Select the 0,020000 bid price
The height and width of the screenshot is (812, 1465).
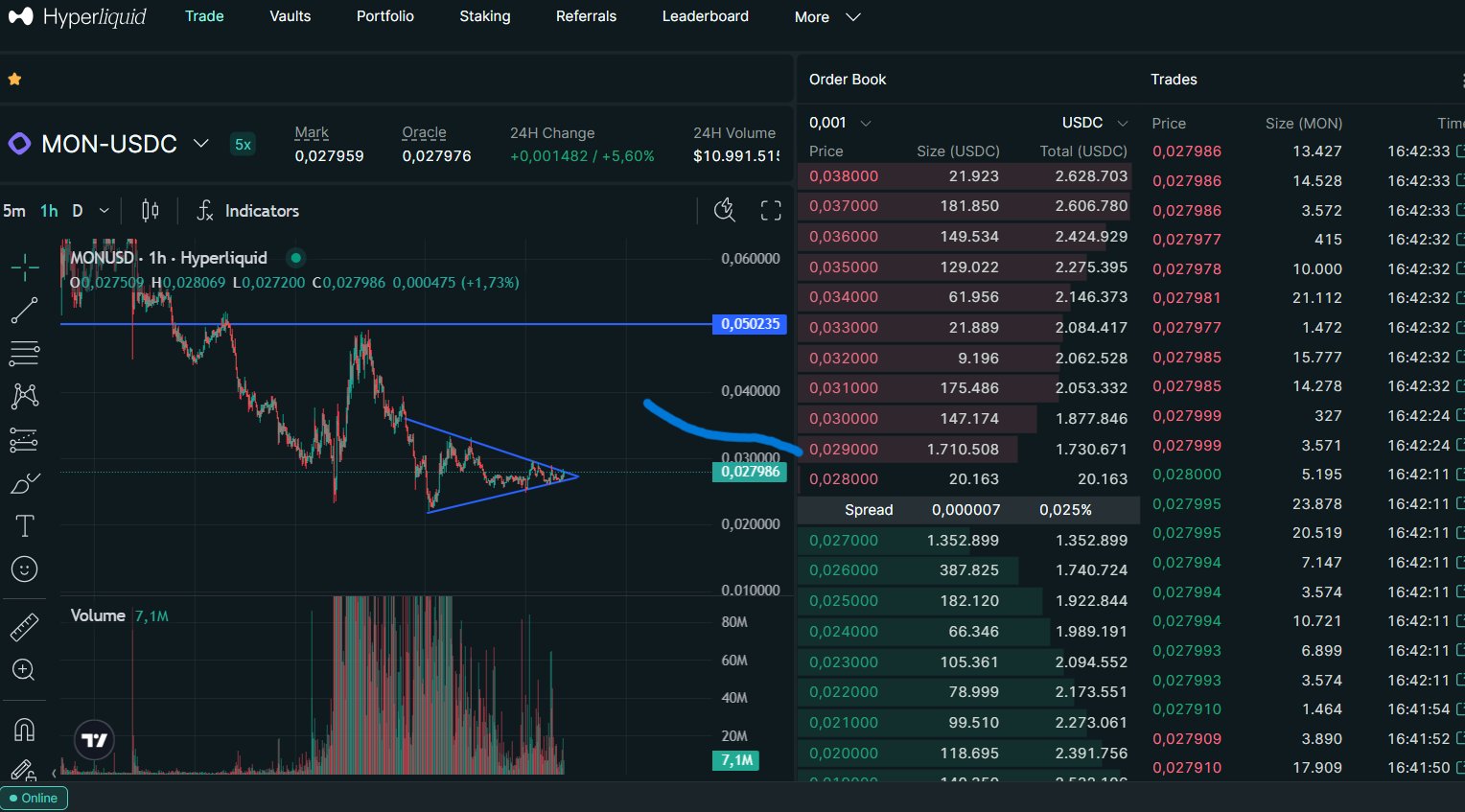(844, 754)
